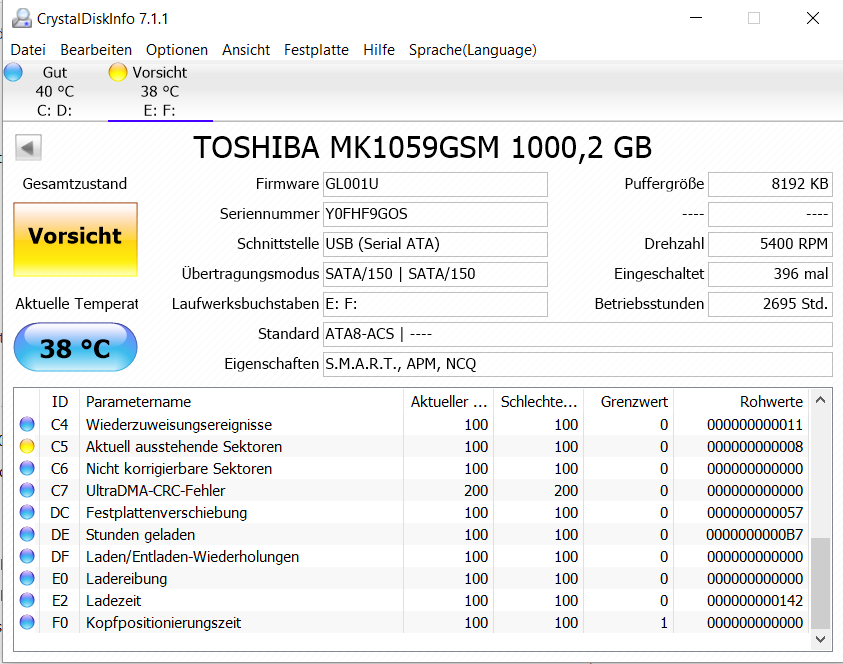Open the Optionen menu

[x=177, y=50]
